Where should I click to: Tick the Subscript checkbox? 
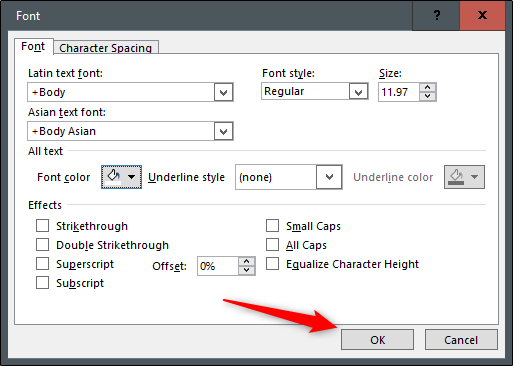(42, 283)
